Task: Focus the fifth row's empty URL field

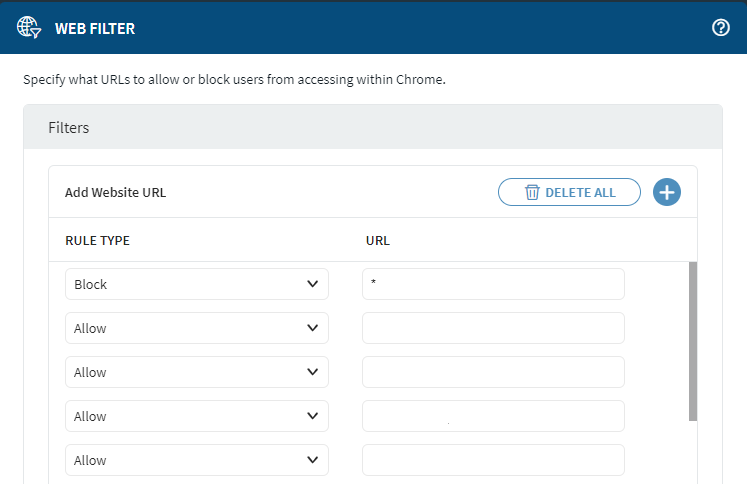Action: click(x=493, y=460)
